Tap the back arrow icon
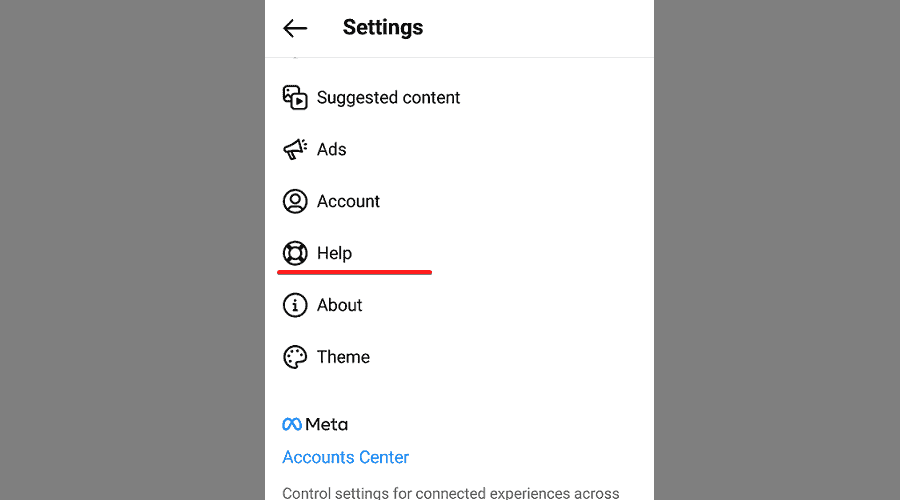Image resolution: width=900 pixels, height=500 pixels. point(295,28)
